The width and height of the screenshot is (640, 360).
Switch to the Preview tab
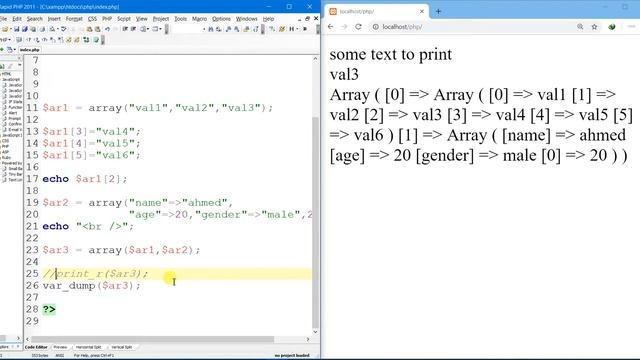click(60, 347)
